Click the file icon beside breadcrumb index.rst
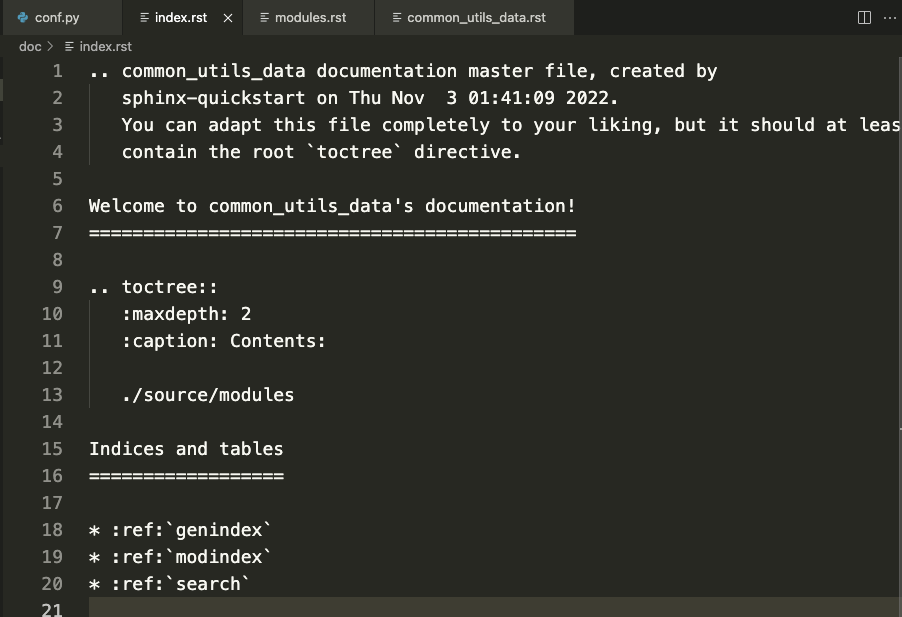Image resolution: width=902 pixels, height=617 pixels. point(69,46)
